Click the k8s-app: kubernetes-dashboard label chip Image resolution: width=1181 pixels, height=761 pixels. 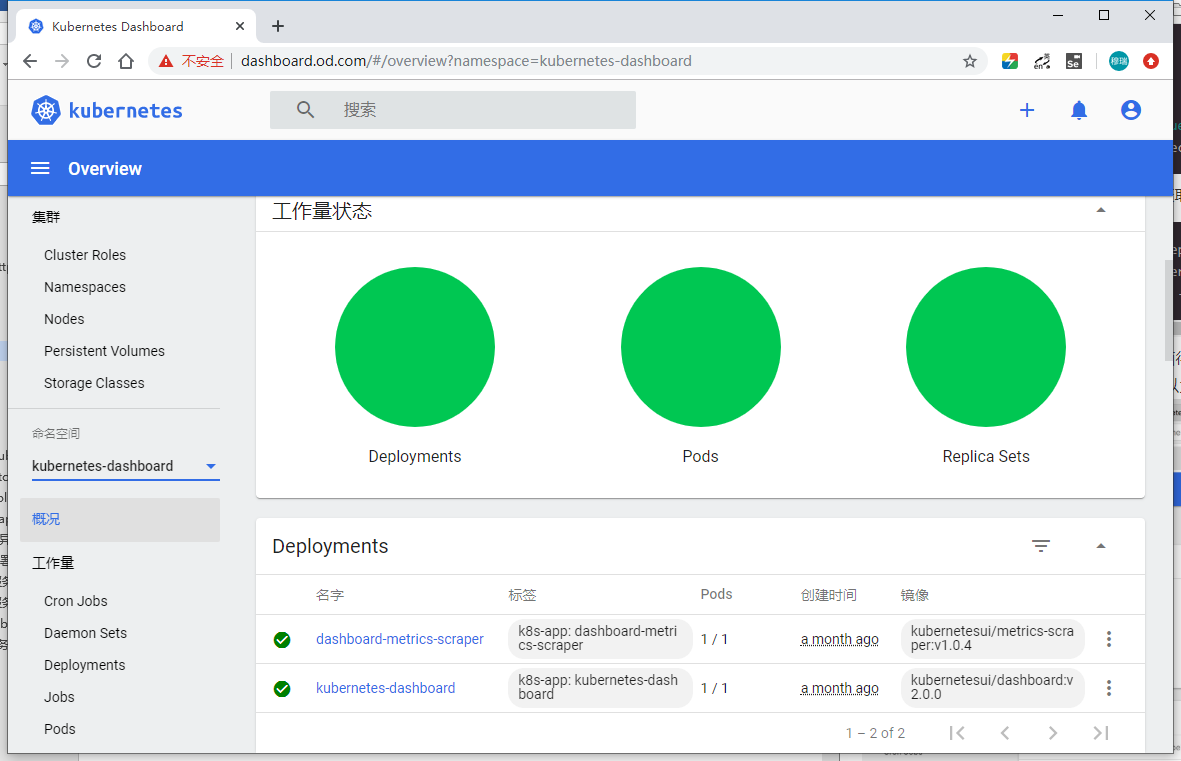[x=600, y=688]
